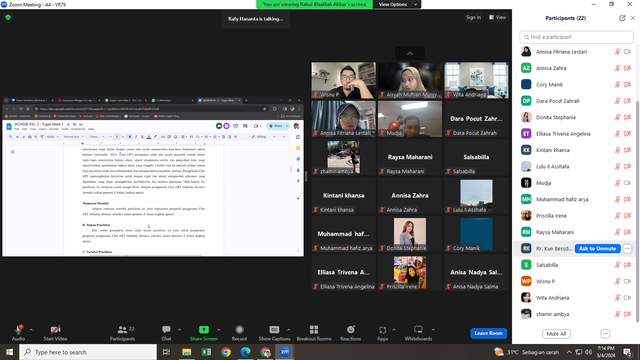Open share options caret beside Share Screen
This screenshot has width=640, height=360.
tap(219, 330)
